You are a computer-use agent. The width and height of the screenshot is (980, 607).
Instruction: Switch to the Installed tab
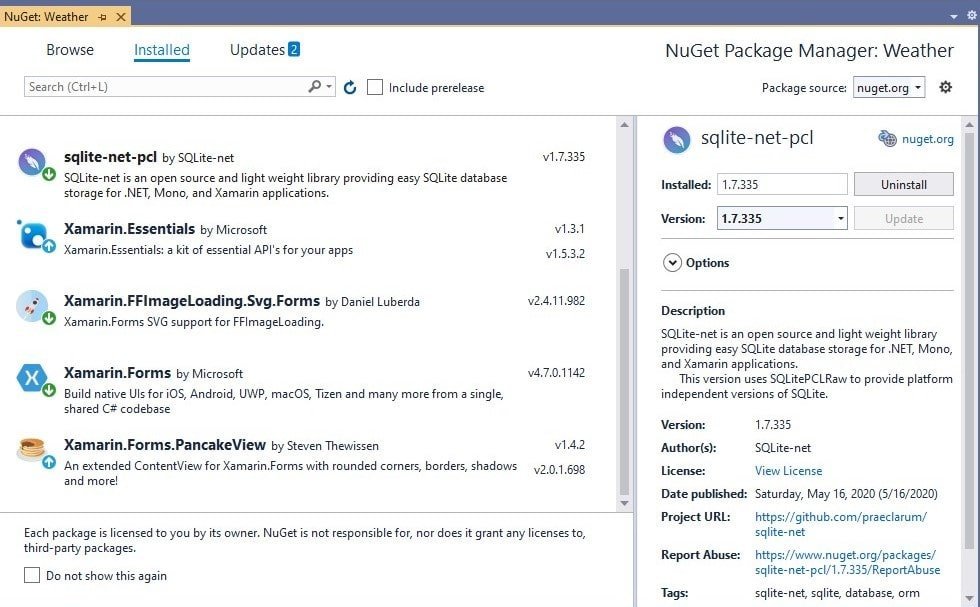(x=162, y=50)
